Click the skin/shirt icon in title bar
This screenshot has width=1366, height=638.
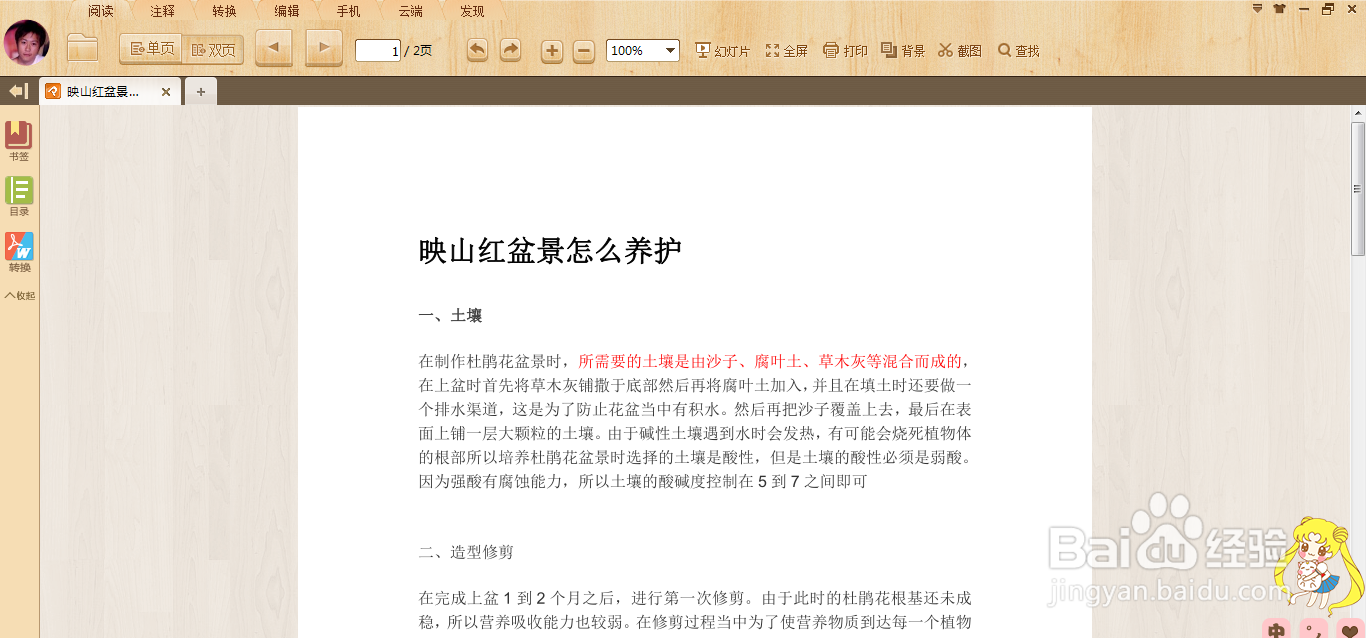point(1279,9)
